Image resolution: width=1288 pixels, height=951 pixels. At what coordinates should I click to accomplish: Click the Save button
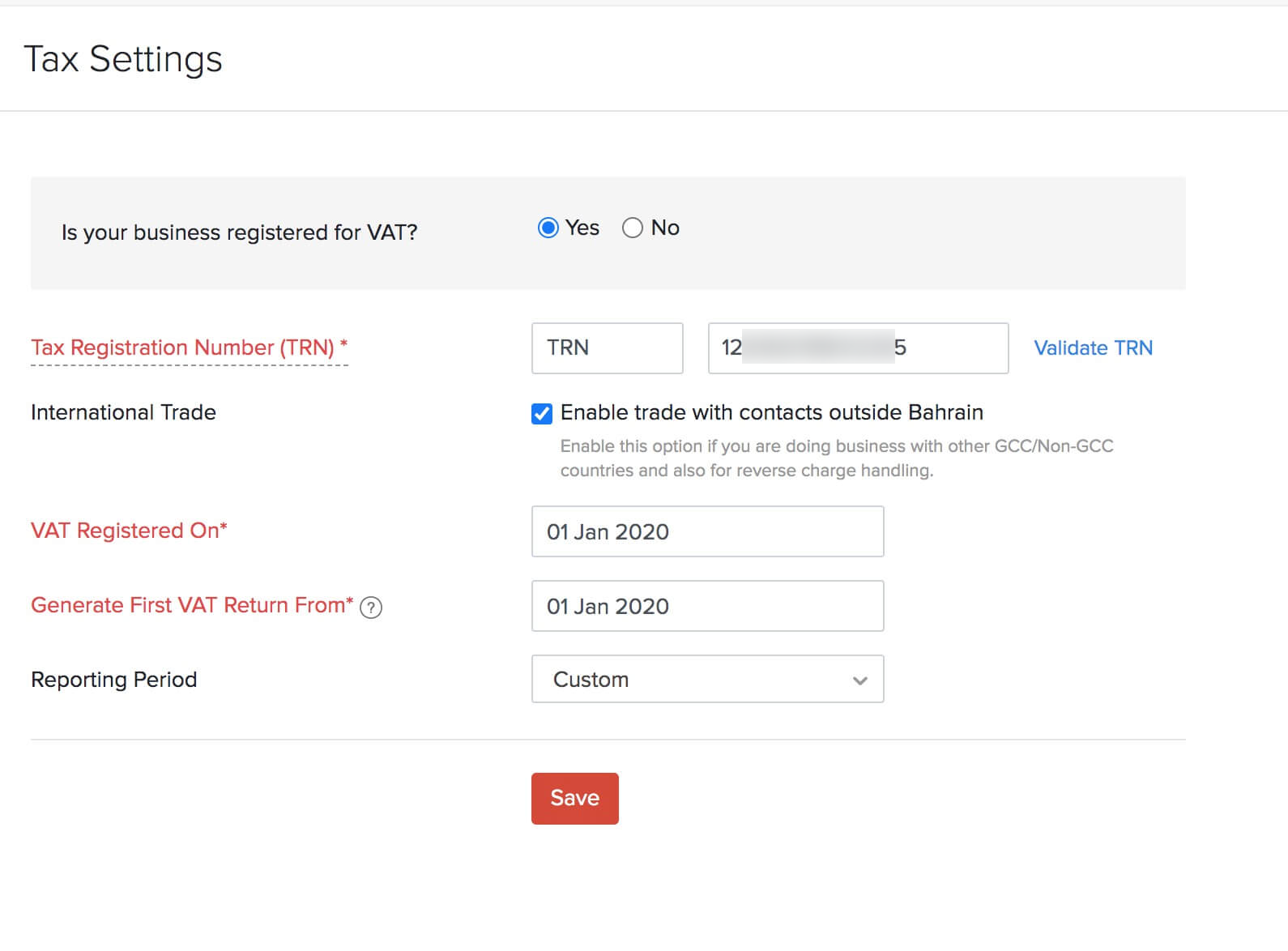coord(574,798)
